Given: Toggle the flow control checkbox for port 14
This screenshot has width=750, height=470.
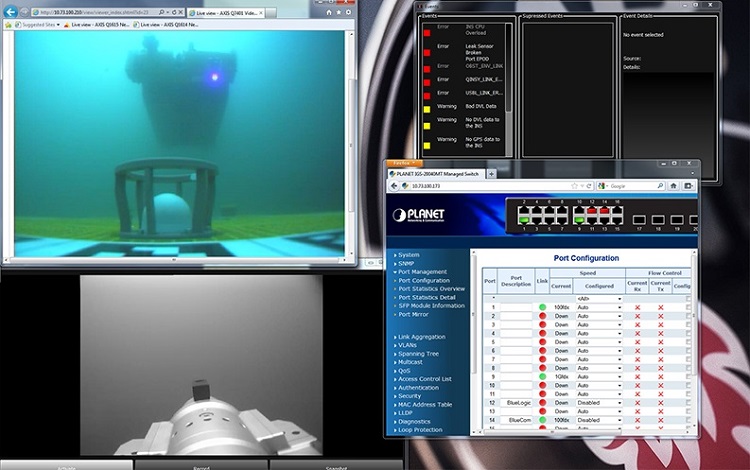Looking at the screenshot, I should (x=688, y=420).
